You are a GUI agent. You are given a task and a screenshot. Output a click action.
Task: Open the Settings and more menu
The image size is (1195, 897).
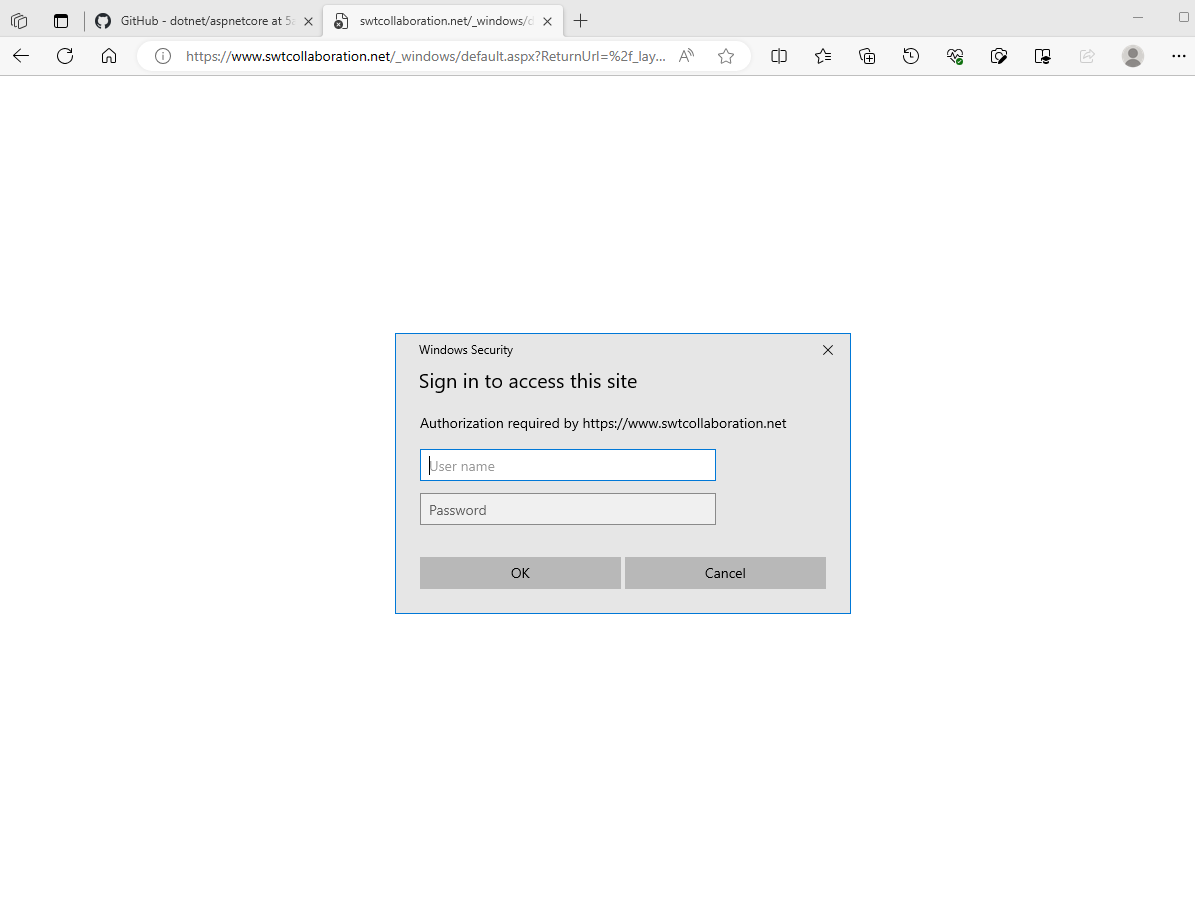1179,56
